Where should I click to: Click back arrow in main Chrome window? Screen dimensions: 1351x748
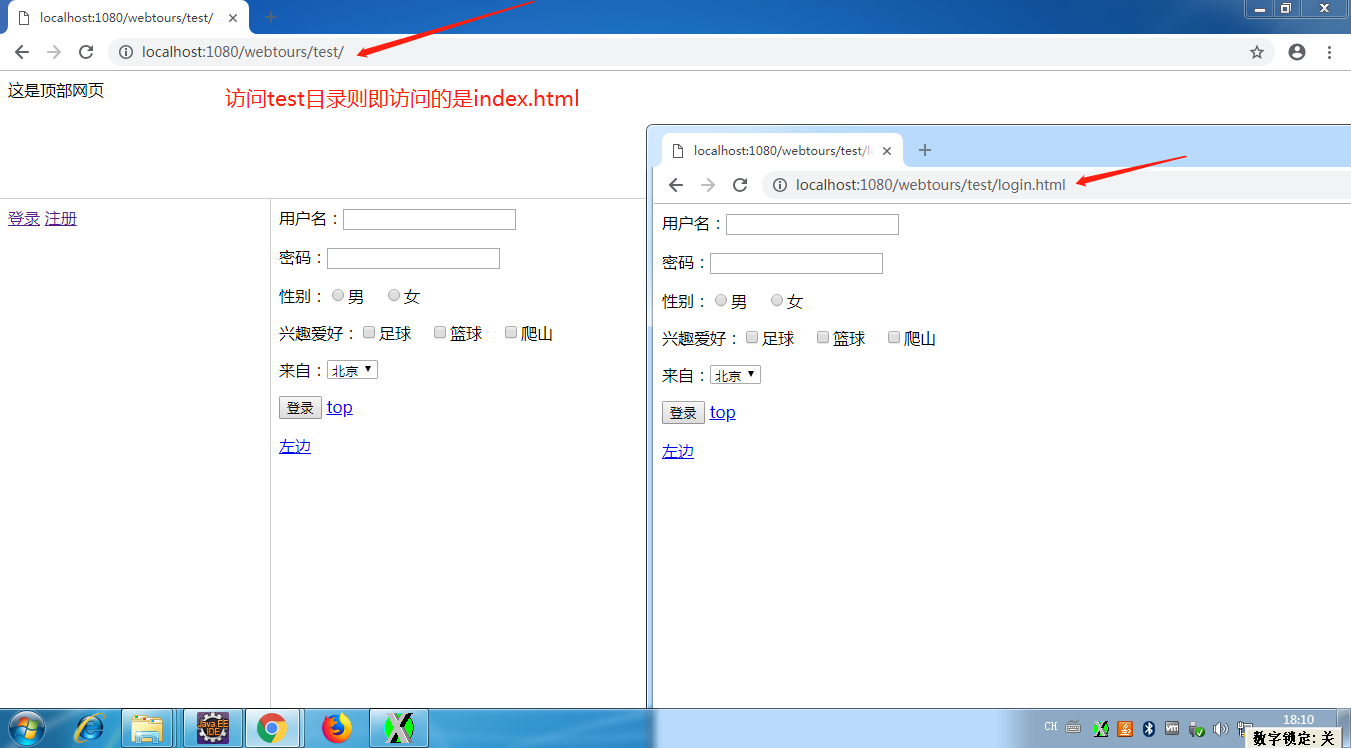(22, 52)
